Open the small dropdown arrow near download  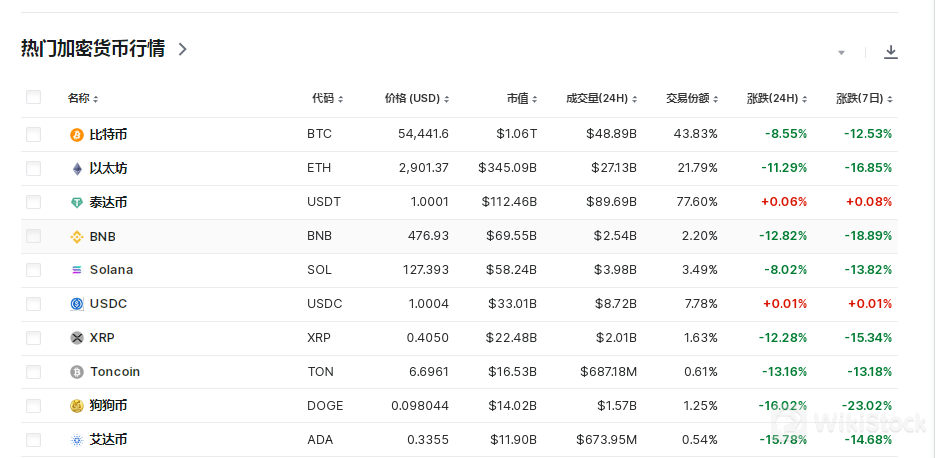(x=841, y=53)
